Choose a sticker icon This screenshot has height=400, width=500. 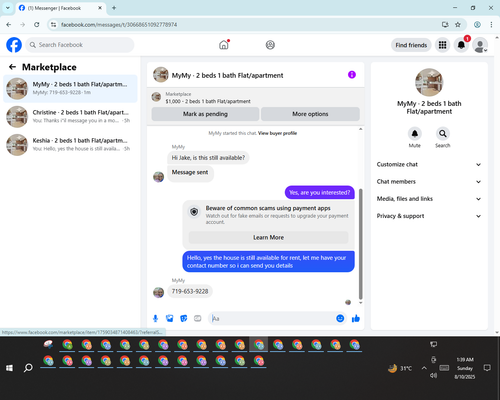point(184,319)
